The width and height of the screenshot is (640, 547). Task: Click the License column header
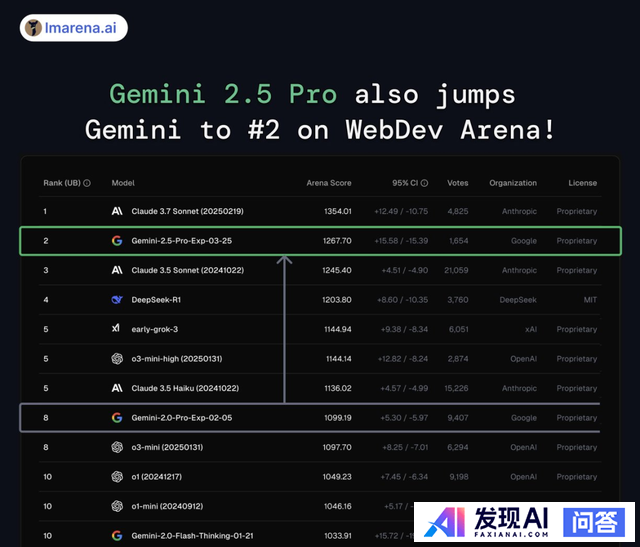(x=582, y=183)
